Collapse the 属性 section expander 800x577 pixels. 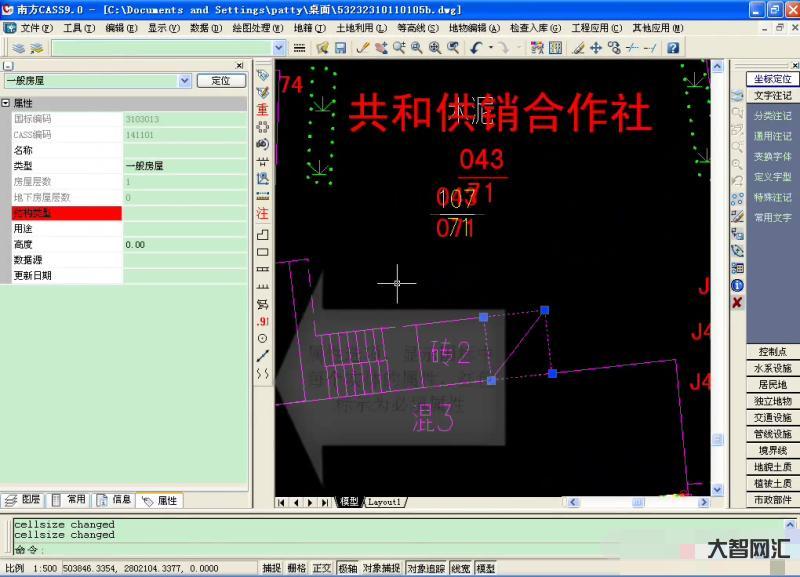6,103
